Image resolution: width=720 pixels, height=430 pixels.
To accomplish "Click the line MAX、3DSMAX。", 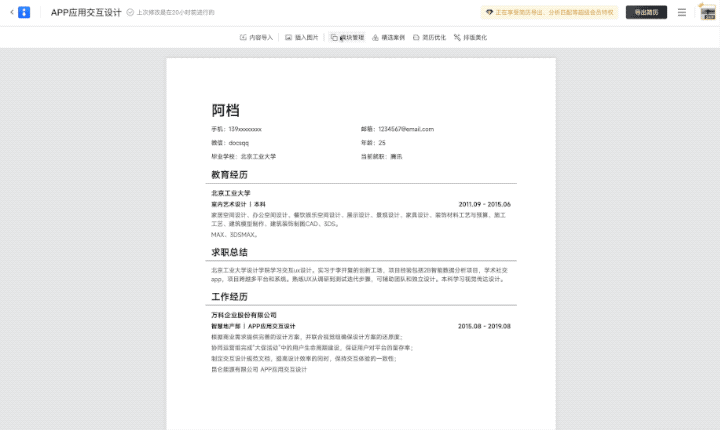I will [235, 235].
